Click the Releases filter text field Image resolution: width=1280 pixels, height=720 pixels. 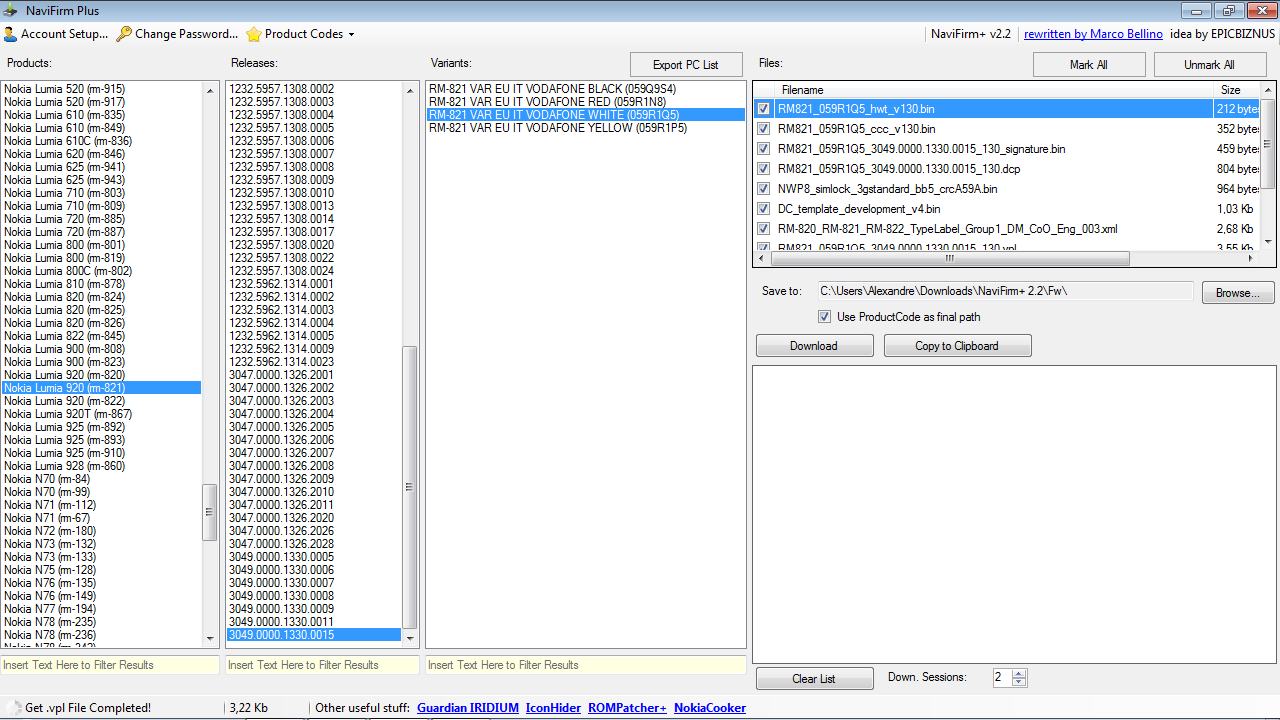tap(322, 665)
